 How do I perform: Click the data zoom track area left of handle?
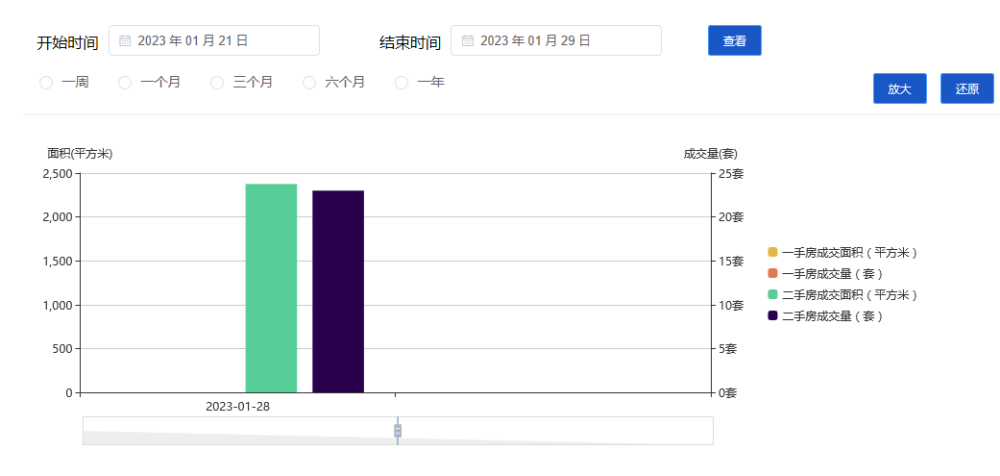239,431
